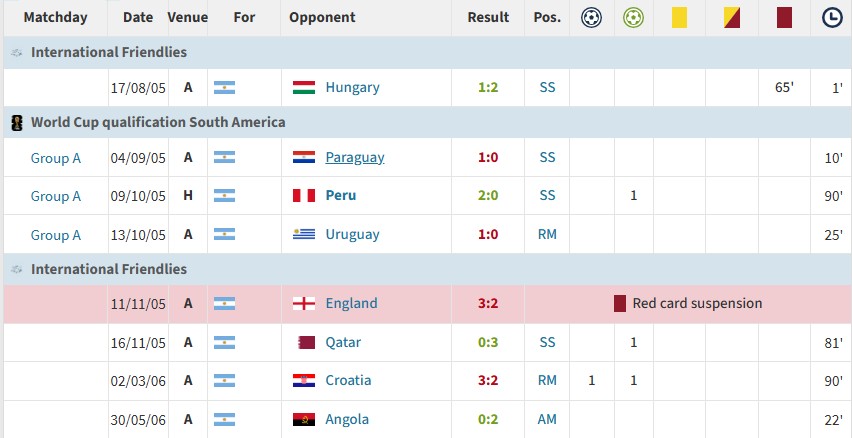The image size is (852, 438).
Task: Open the Paraguay opponent link
Action: click(x=355, y=158)
